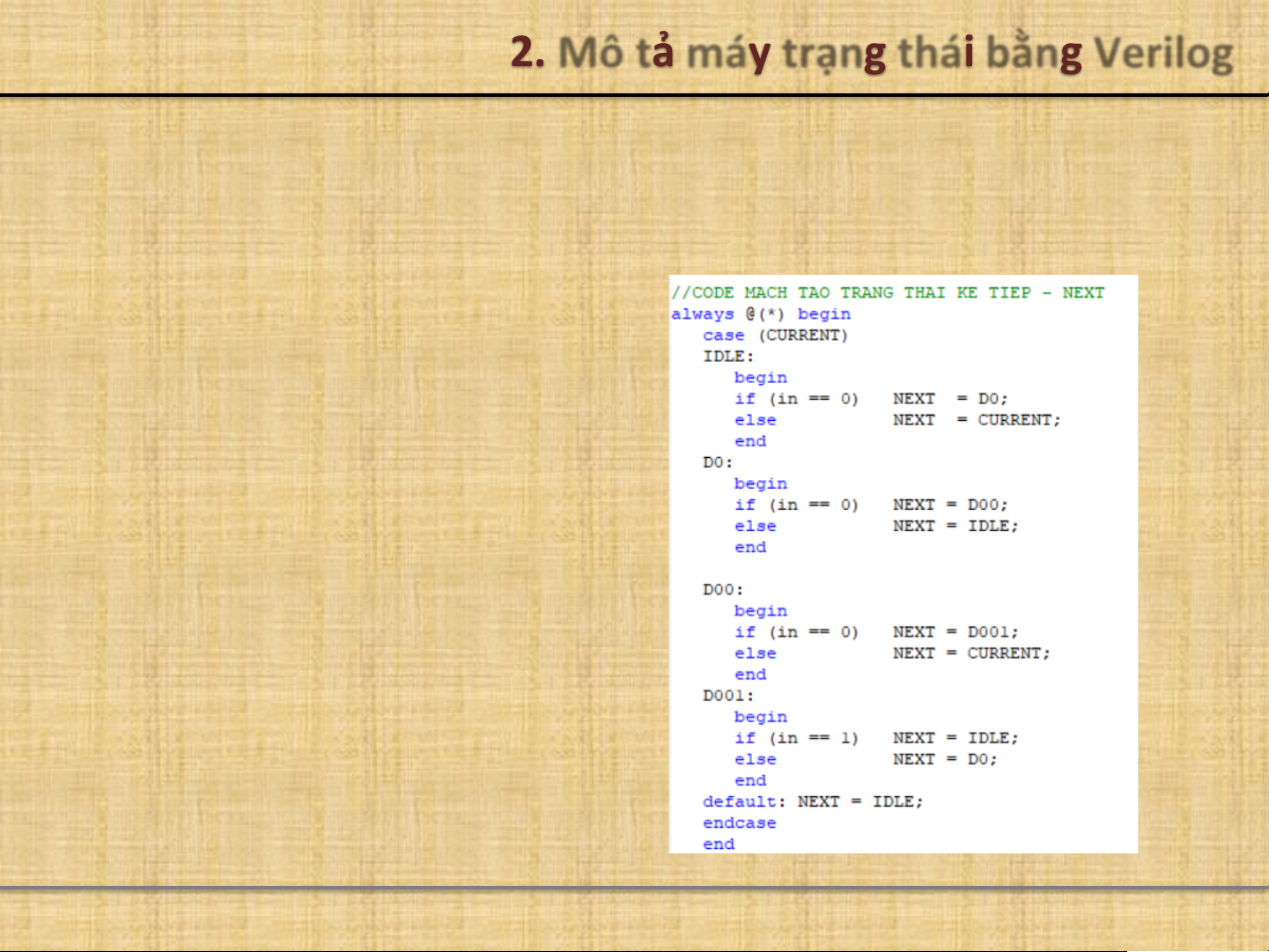The height and width of the screenshot is (952, 1269).
Task: Click the "endcase" keyword
Action: [740, 823]
